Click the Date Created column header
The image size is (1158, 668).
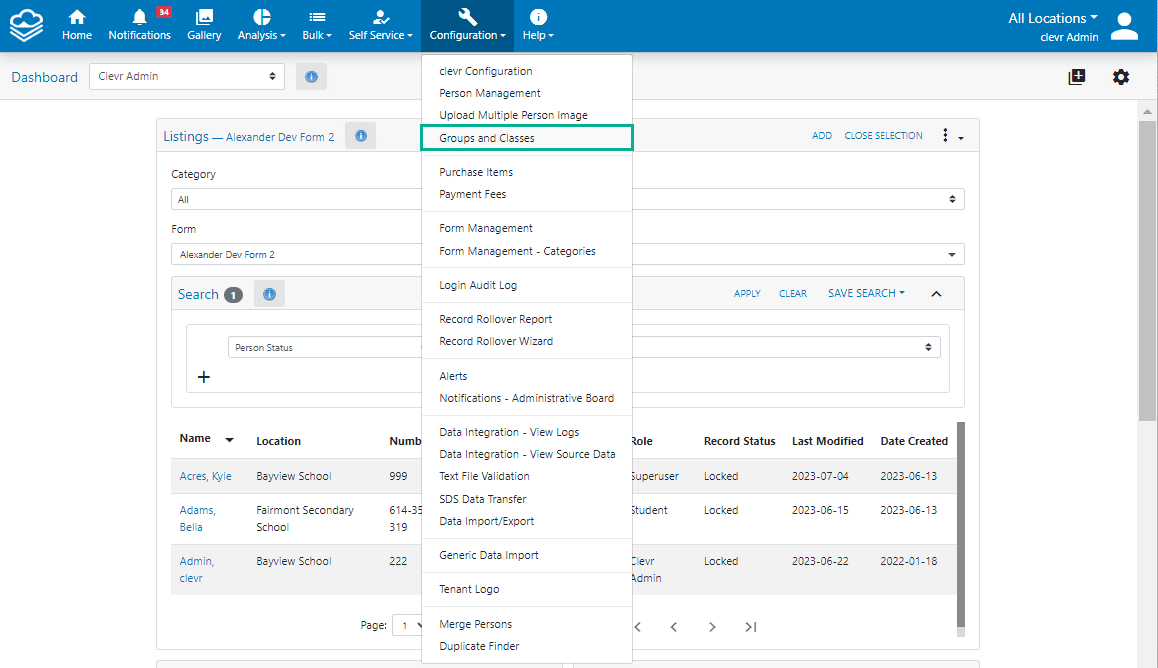914,441
